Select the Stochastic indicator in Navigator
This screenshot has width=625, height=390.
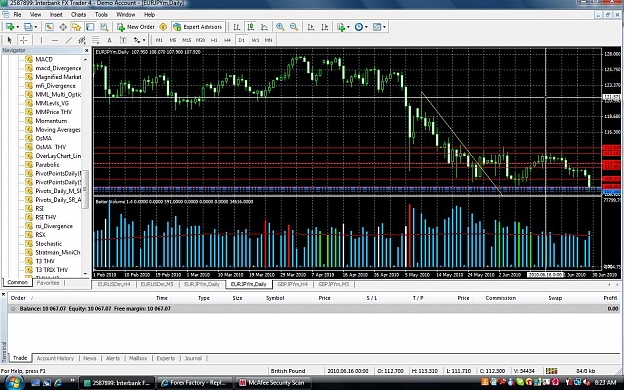pos(49,243)
